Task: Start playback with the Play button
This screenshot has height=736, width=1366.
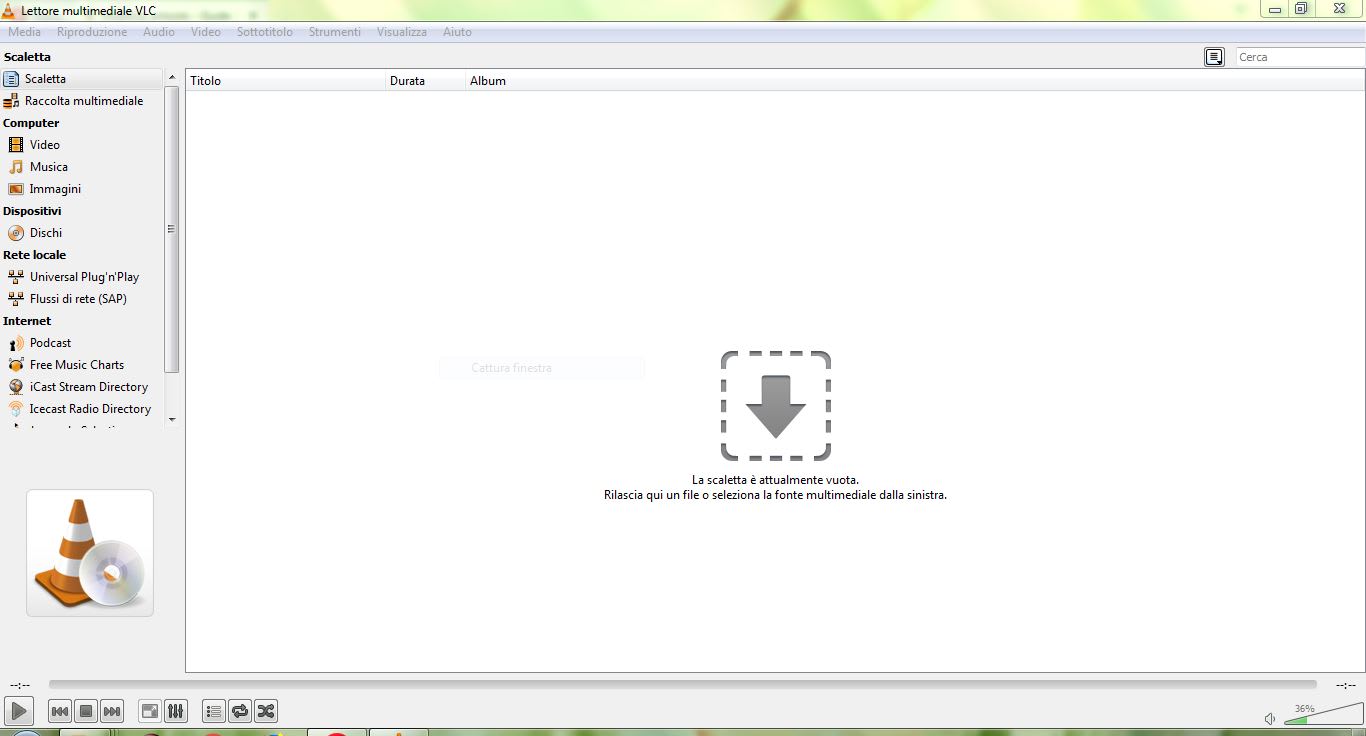Action: pos(19,711)
